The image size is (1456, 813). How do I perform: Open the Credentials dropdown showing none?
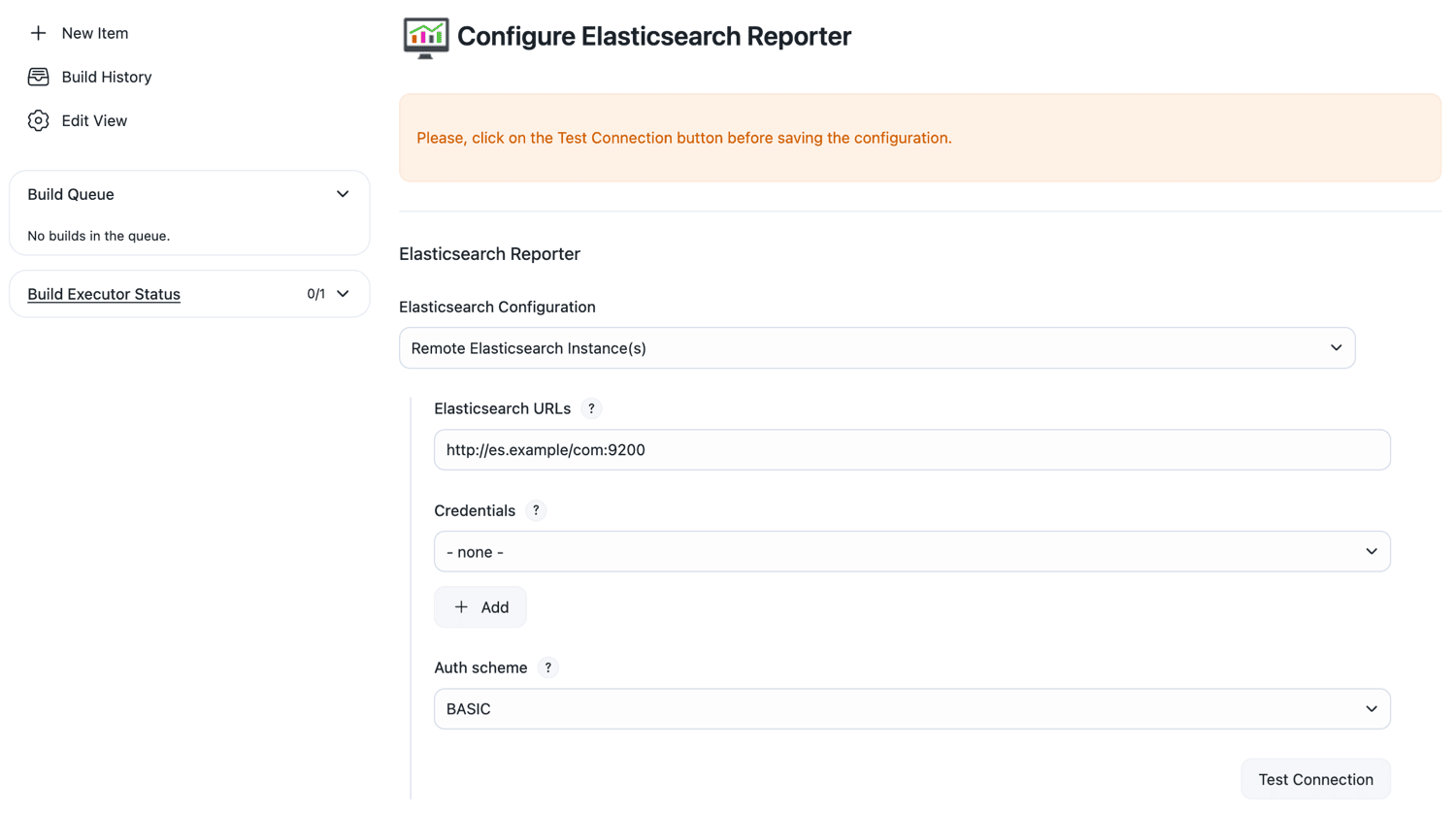(x=911, y=552)
